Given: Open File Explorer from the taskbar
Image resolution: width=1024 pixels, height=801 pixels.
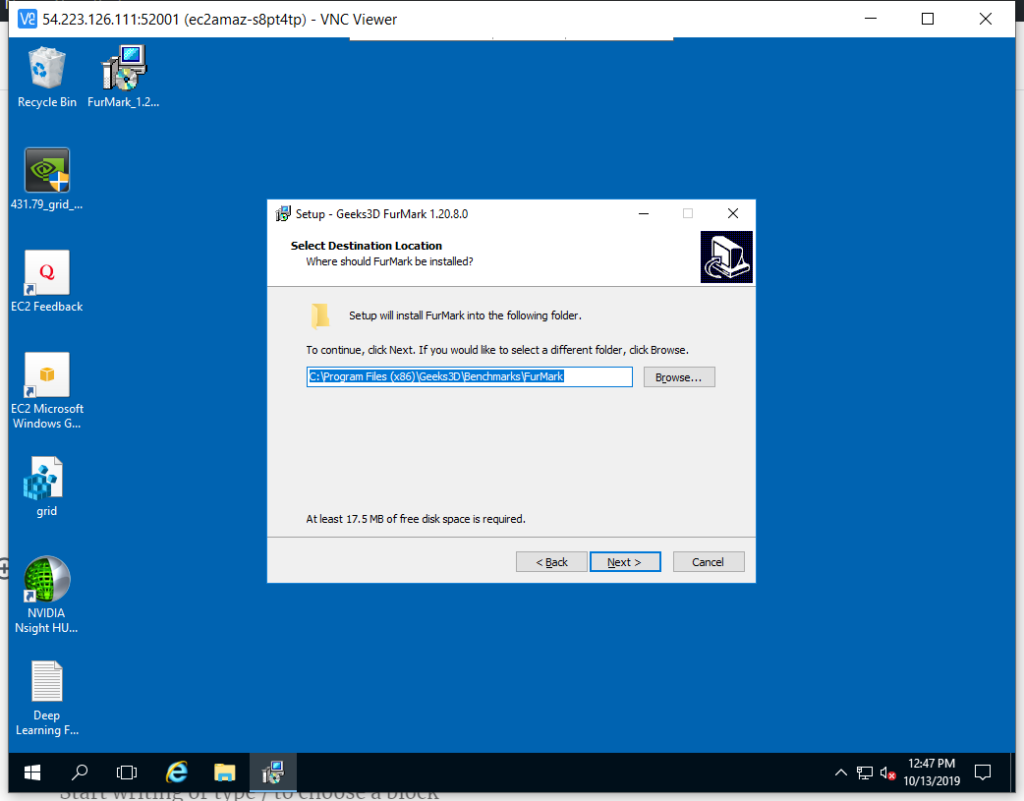Looking at the screenshot, I should click(x=225, y=773).
